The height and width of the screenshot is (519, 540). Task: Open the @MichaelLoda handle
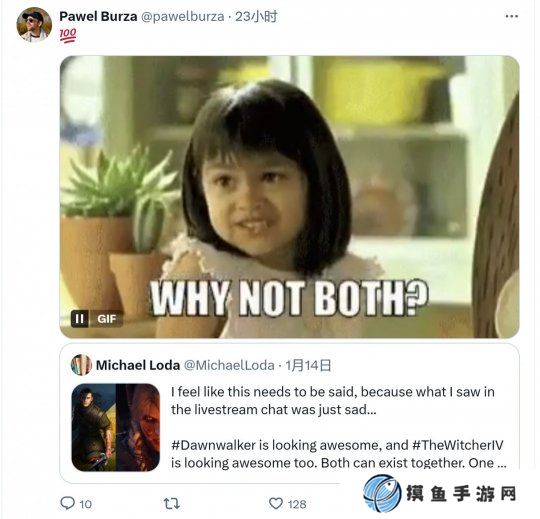tap(229, 365)
